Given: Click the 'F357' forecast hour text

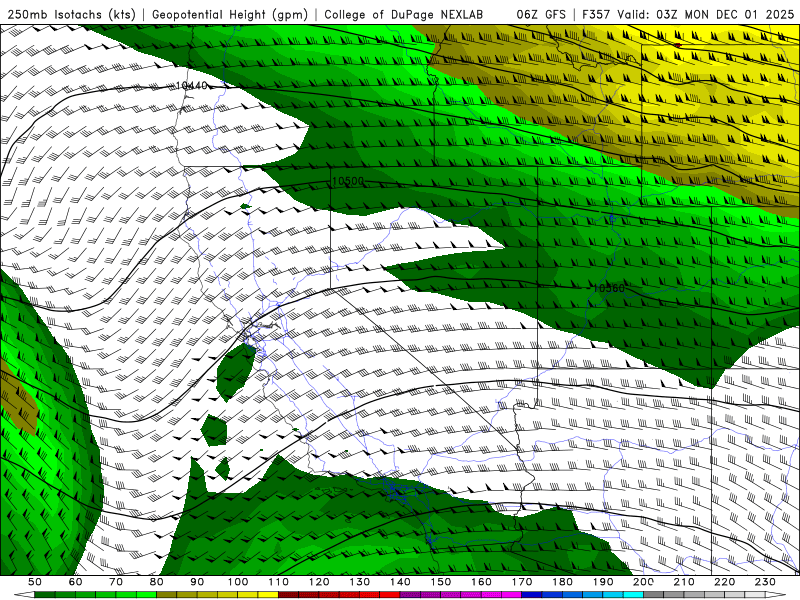Looking at the screenshot, I should pyautogui.click(x=596, y=14).
